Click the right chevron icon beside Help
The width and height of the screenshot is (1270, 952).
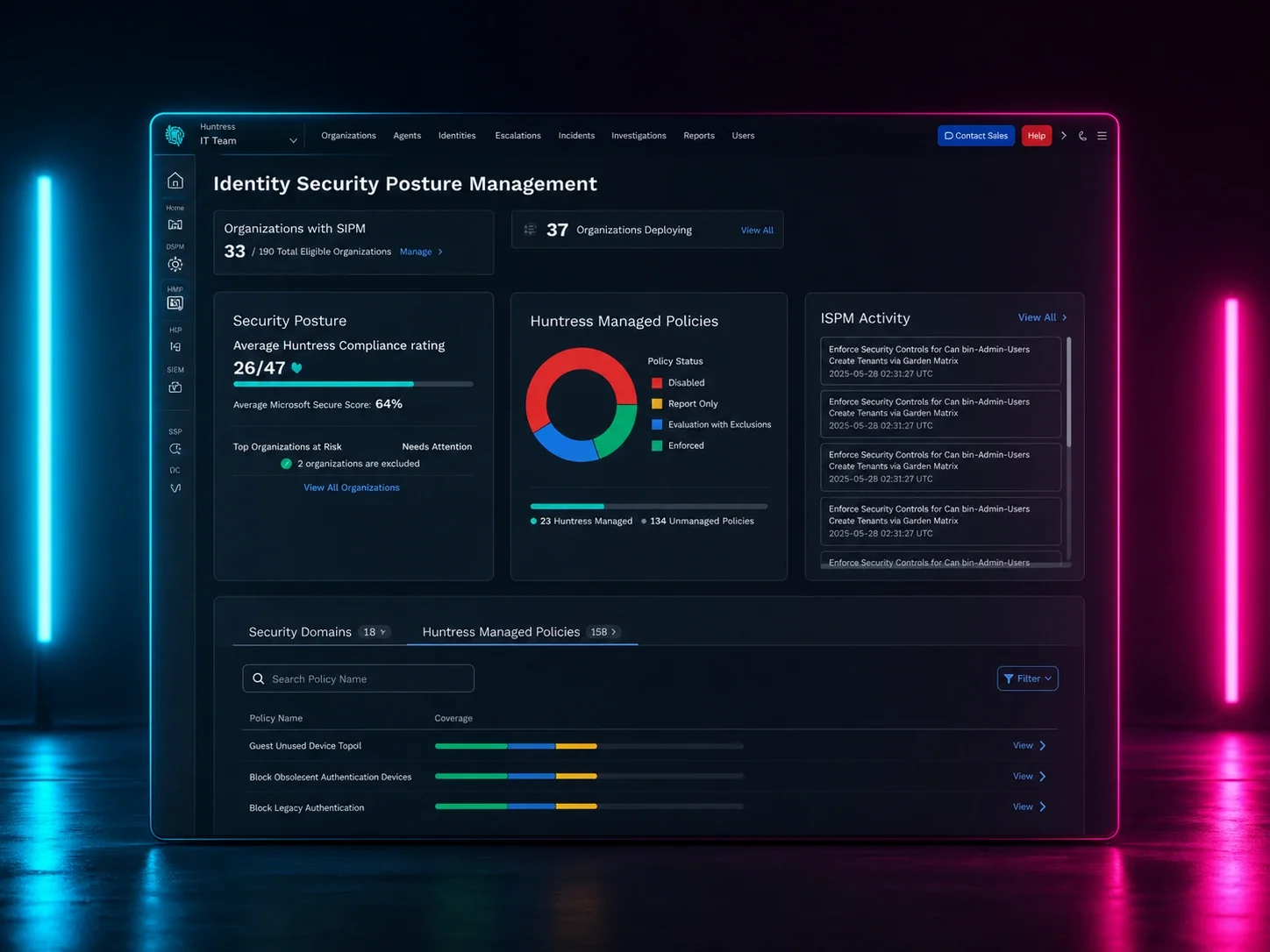[1064, 136]
